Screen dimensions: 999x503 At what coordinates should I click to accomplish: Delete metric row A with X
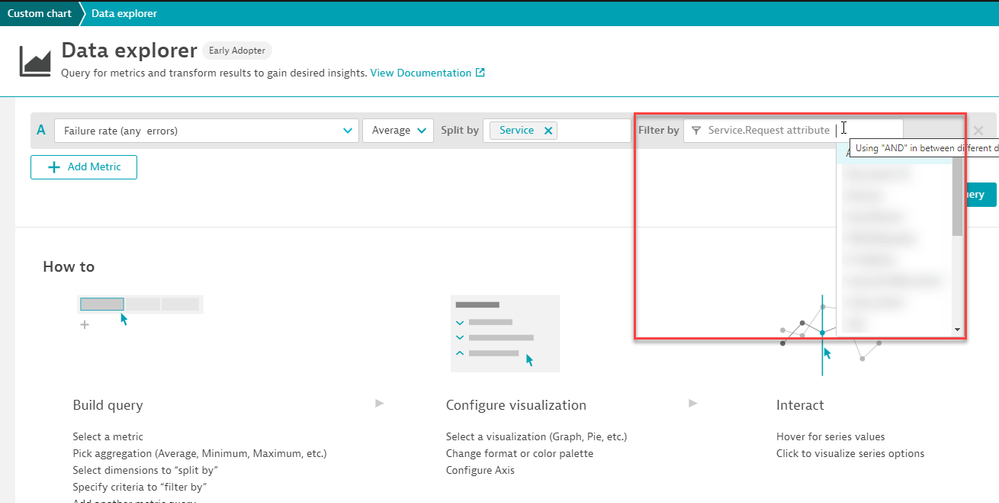pyautogui.click(x=978, y=130)
